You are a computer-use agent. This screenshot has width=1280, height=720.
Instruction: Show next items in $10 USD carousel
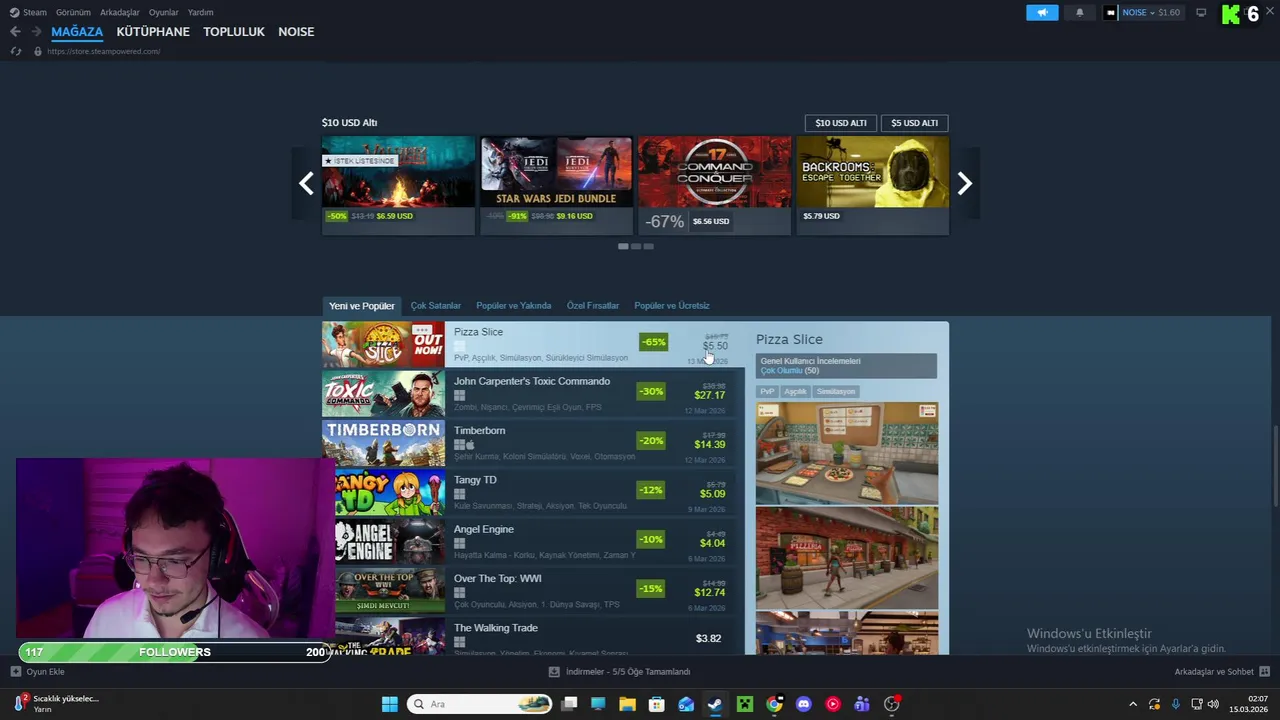coord(965,183)
